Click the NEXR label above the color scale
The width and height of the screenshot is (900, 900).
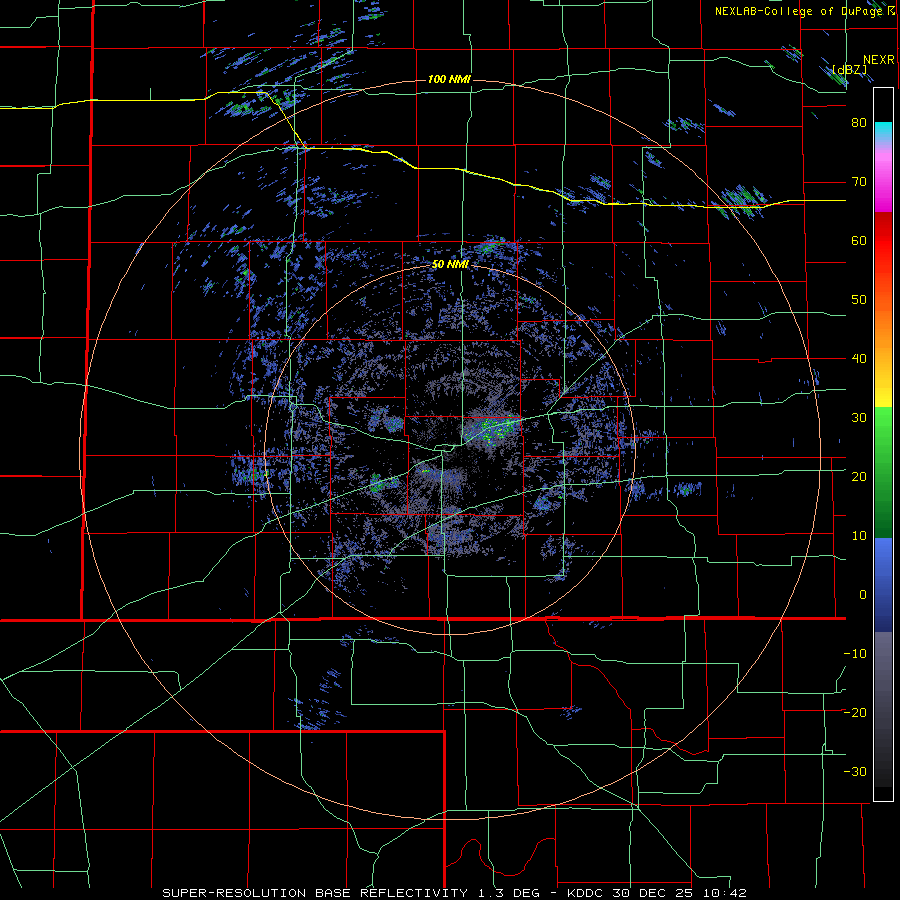point(878,60)
